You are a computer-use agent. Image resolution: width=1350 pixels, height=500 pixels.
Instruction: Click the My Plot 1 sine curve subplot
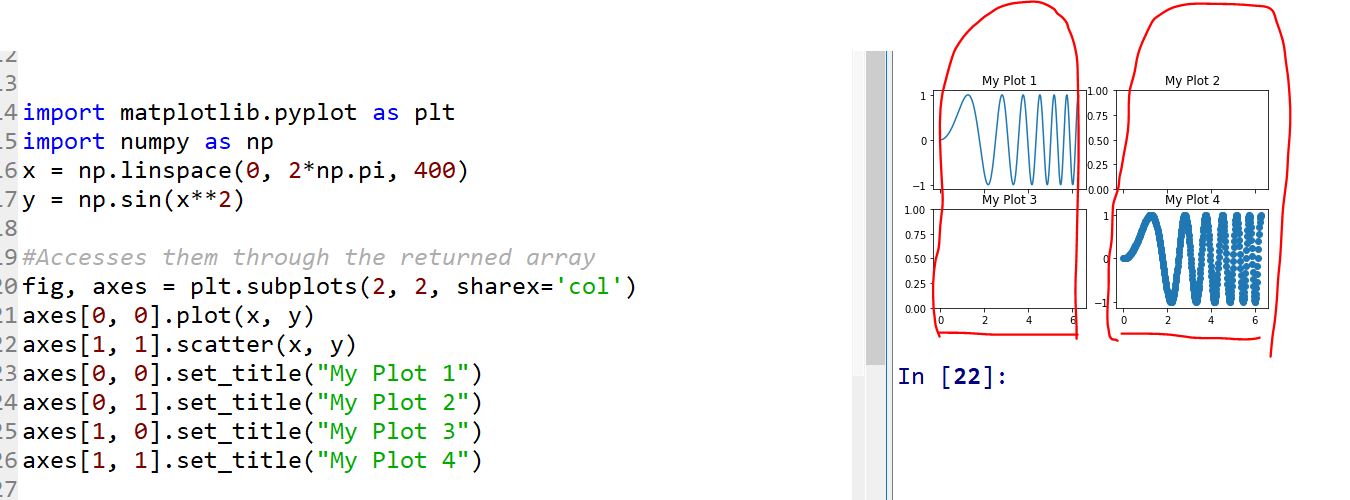tap(1009, 139)
